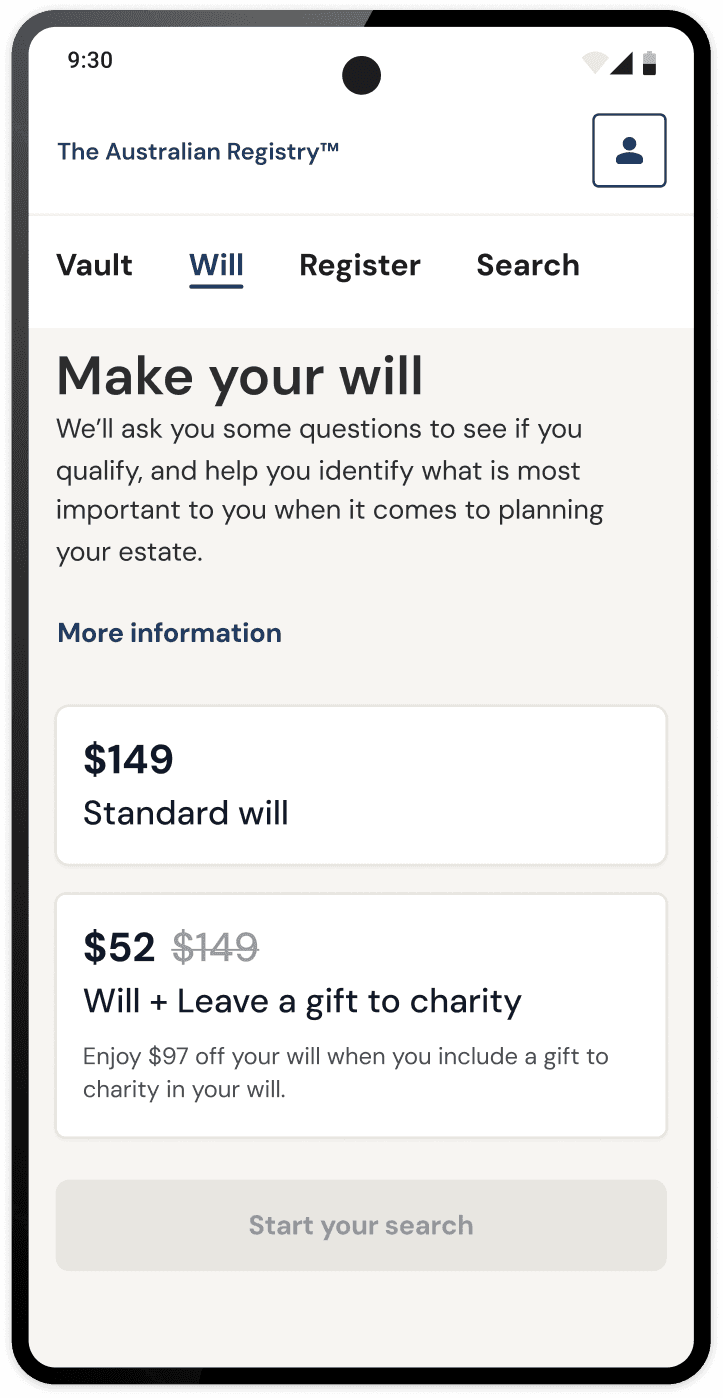Image resolution: width=723 pixels, height=1398 pixels.
Task: Tap the Wi-Fi status icon
Action: [595, 63]
